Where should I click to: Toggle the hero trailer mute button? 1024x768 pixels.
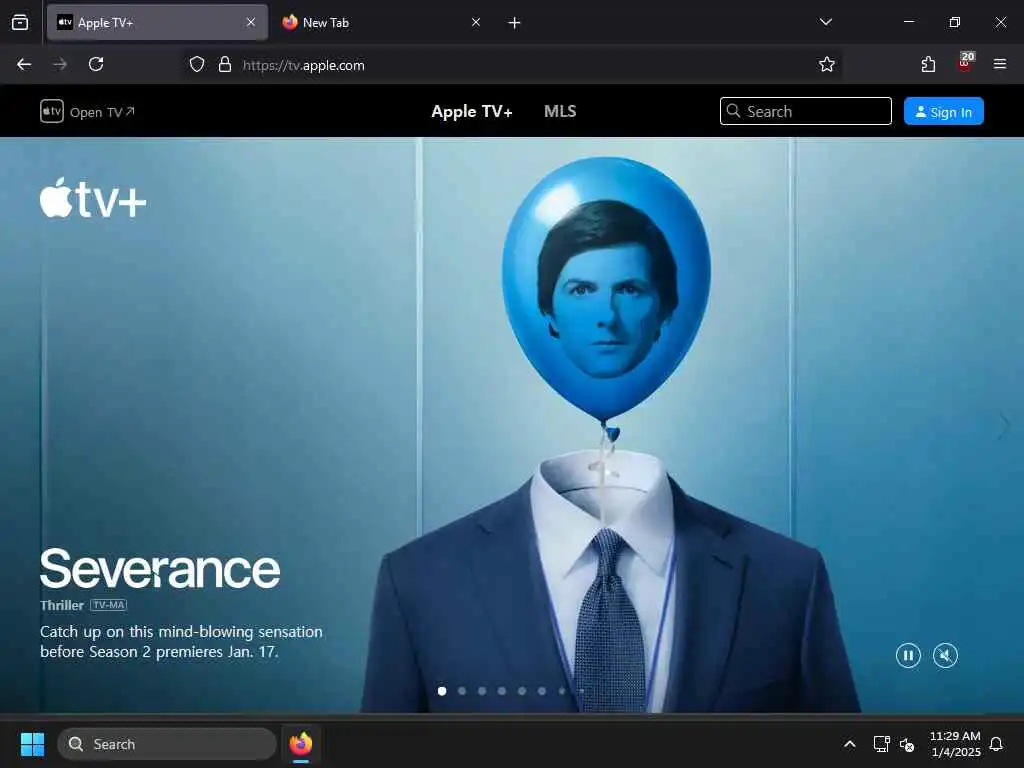pyautogui.click(x=945, y=655)
